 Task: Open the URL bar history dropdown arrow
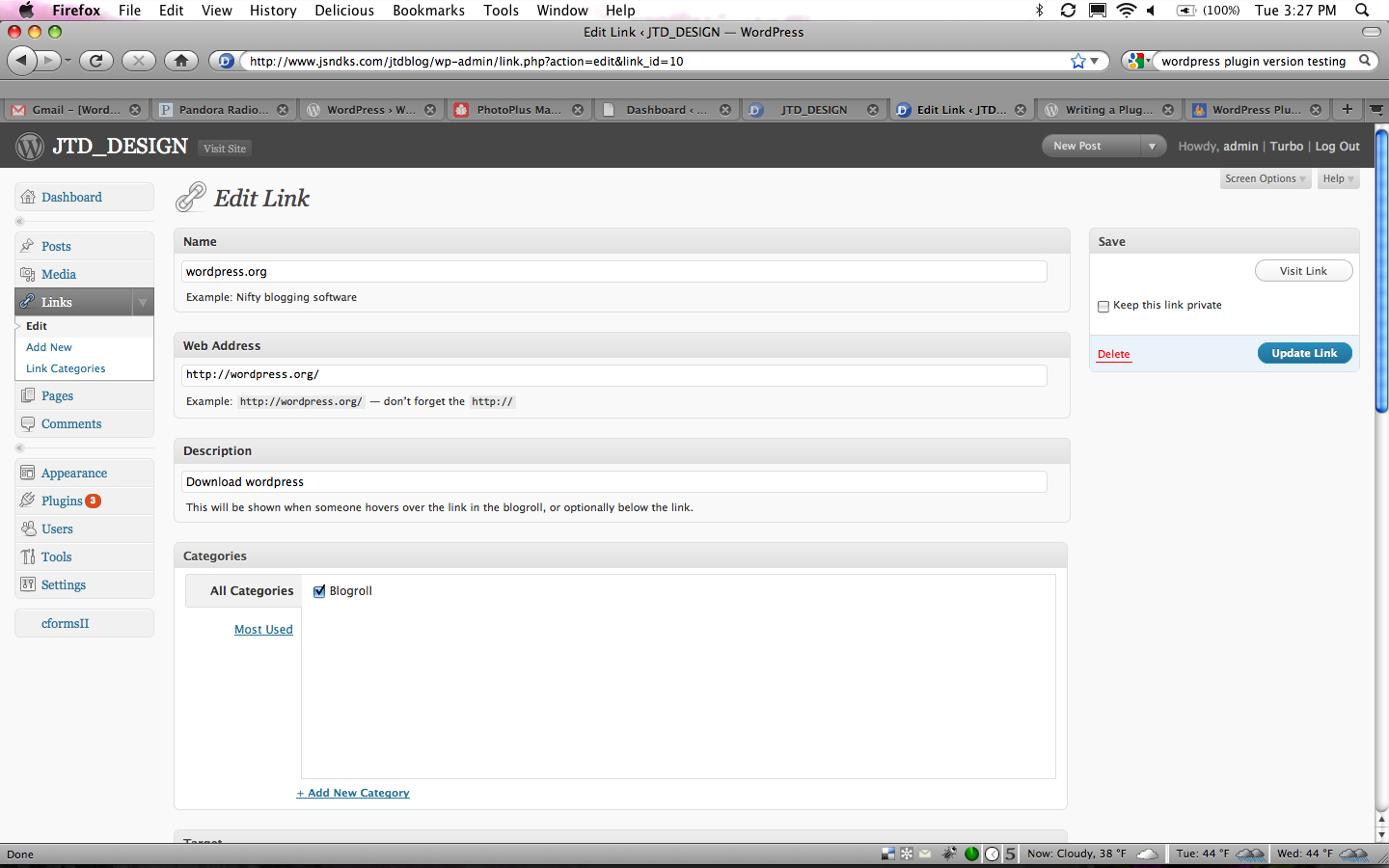coord(1094,61)
